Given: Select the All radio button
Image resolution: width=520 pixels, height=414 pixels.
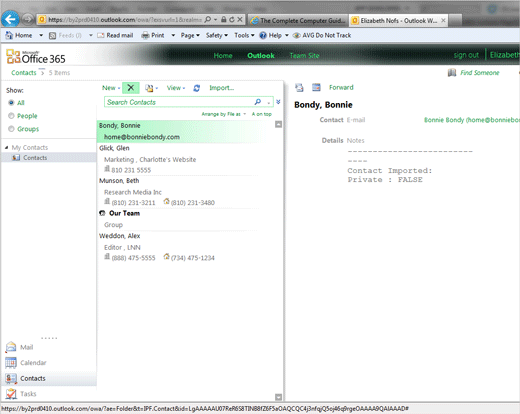Looking at the screenshot, I should coord(11,103).
